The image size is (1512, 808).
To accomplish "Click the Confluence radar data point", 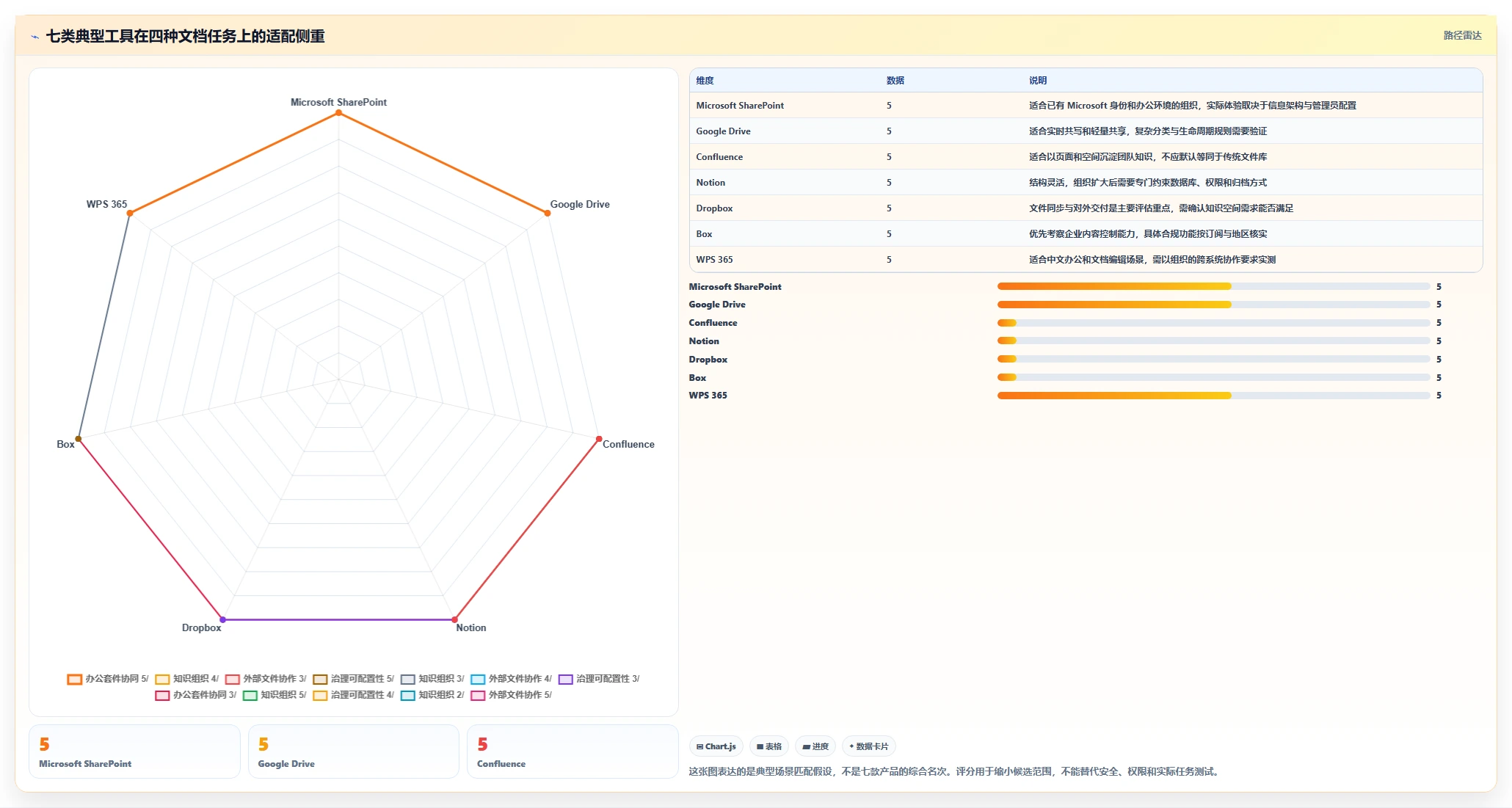I will click(599, 439).
